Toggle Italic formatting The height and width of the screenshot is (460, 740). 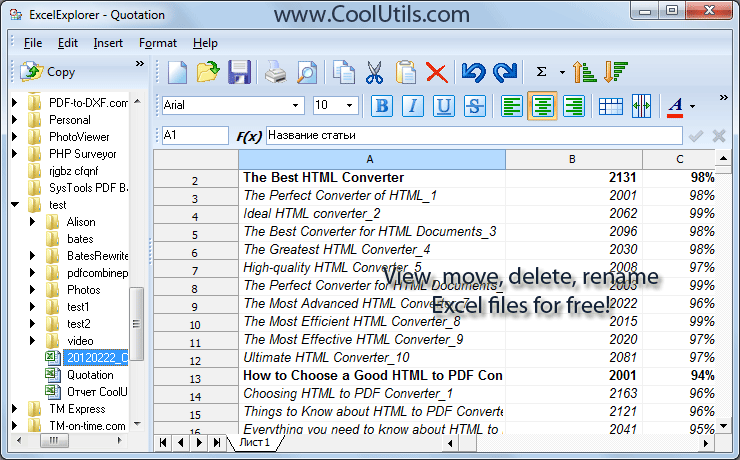tap(413, 105)
